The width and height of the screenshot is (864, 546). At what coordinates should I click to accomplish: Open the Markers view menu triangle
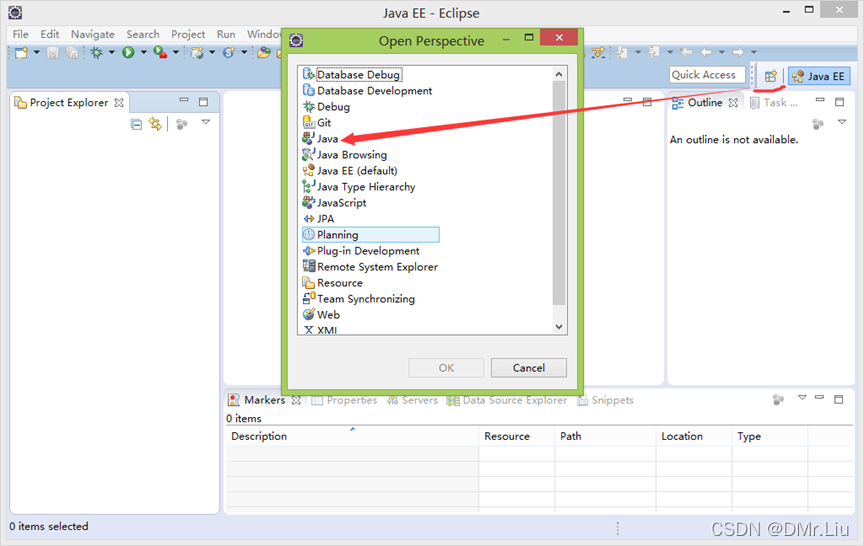pos(802,397)
